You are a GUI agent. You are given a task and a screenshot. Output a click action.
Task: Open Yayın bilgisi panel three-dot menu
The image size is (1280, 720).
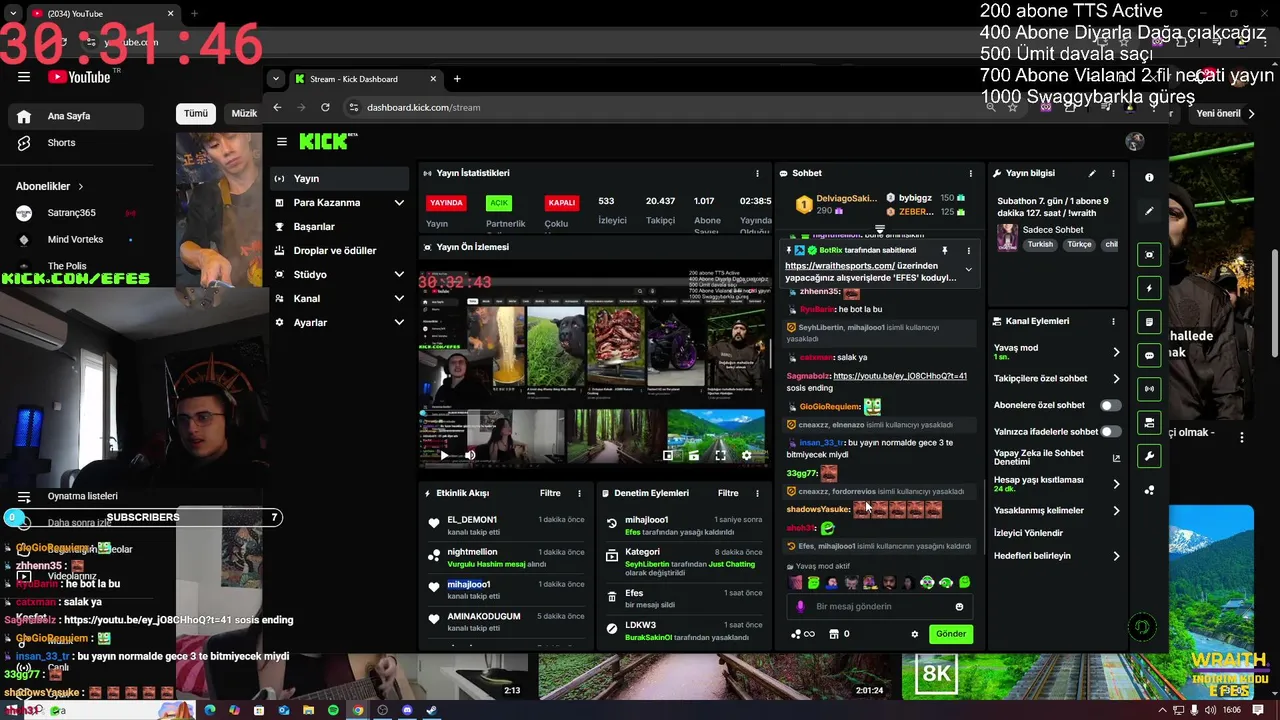[x=1113, y=173]
